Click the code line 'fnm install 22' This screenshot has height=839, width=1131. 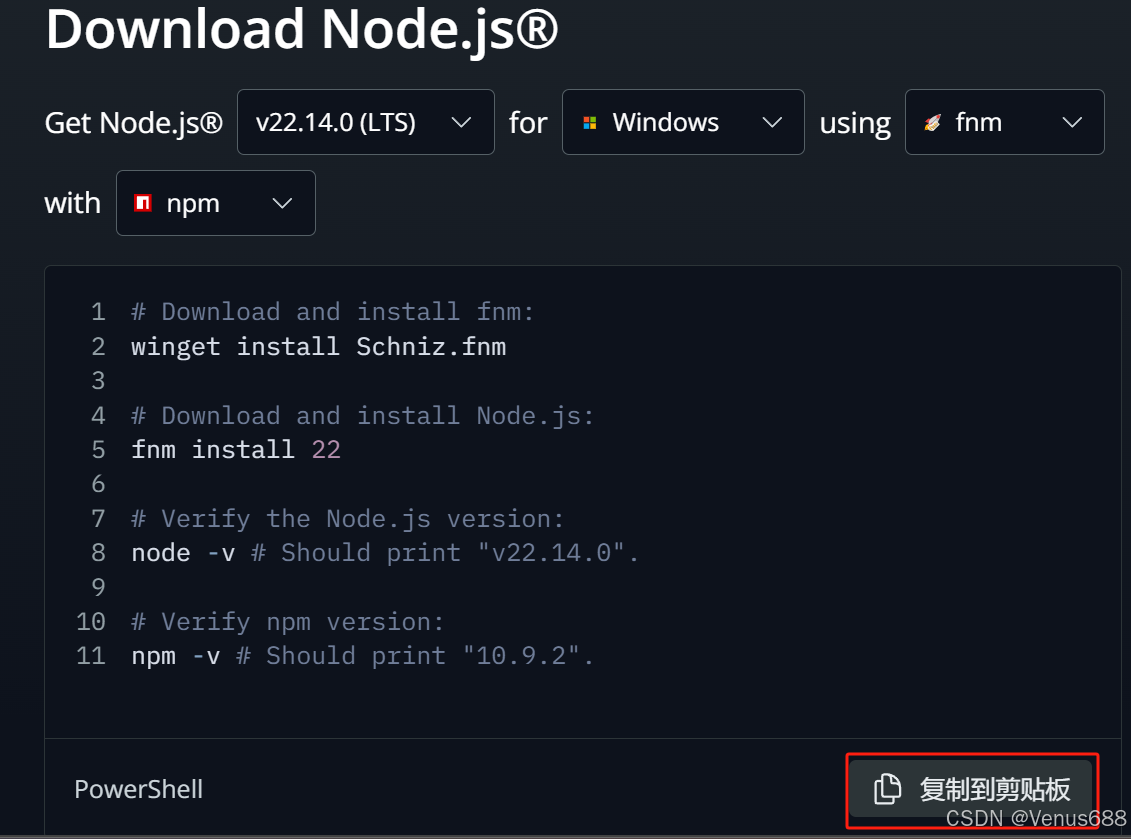pyautogui.click(x=236, y=450)
